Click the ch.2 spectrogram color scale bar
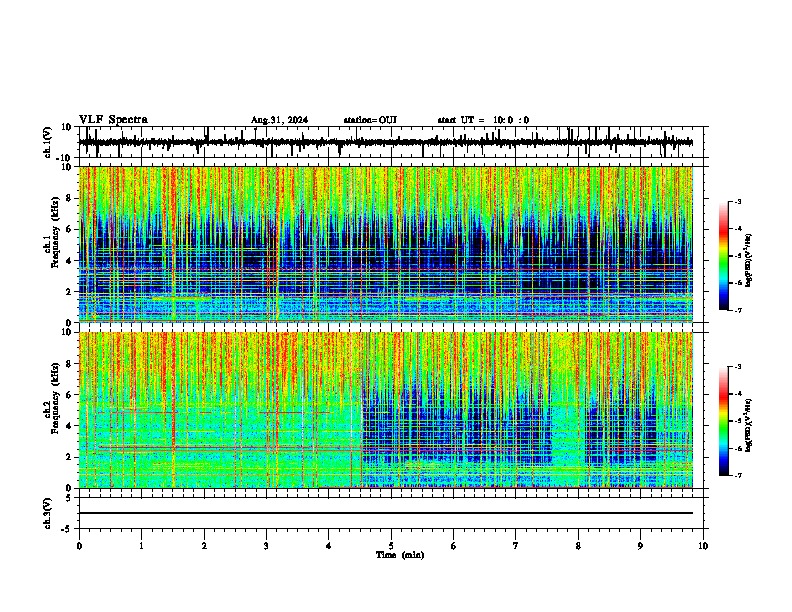The image size is (792, 612). point(724,421)
